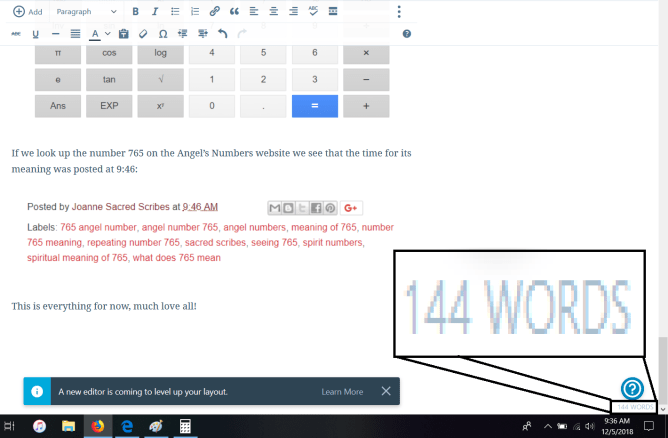
Task: Open the text color picker arrow
Action: tap(107, 34)
